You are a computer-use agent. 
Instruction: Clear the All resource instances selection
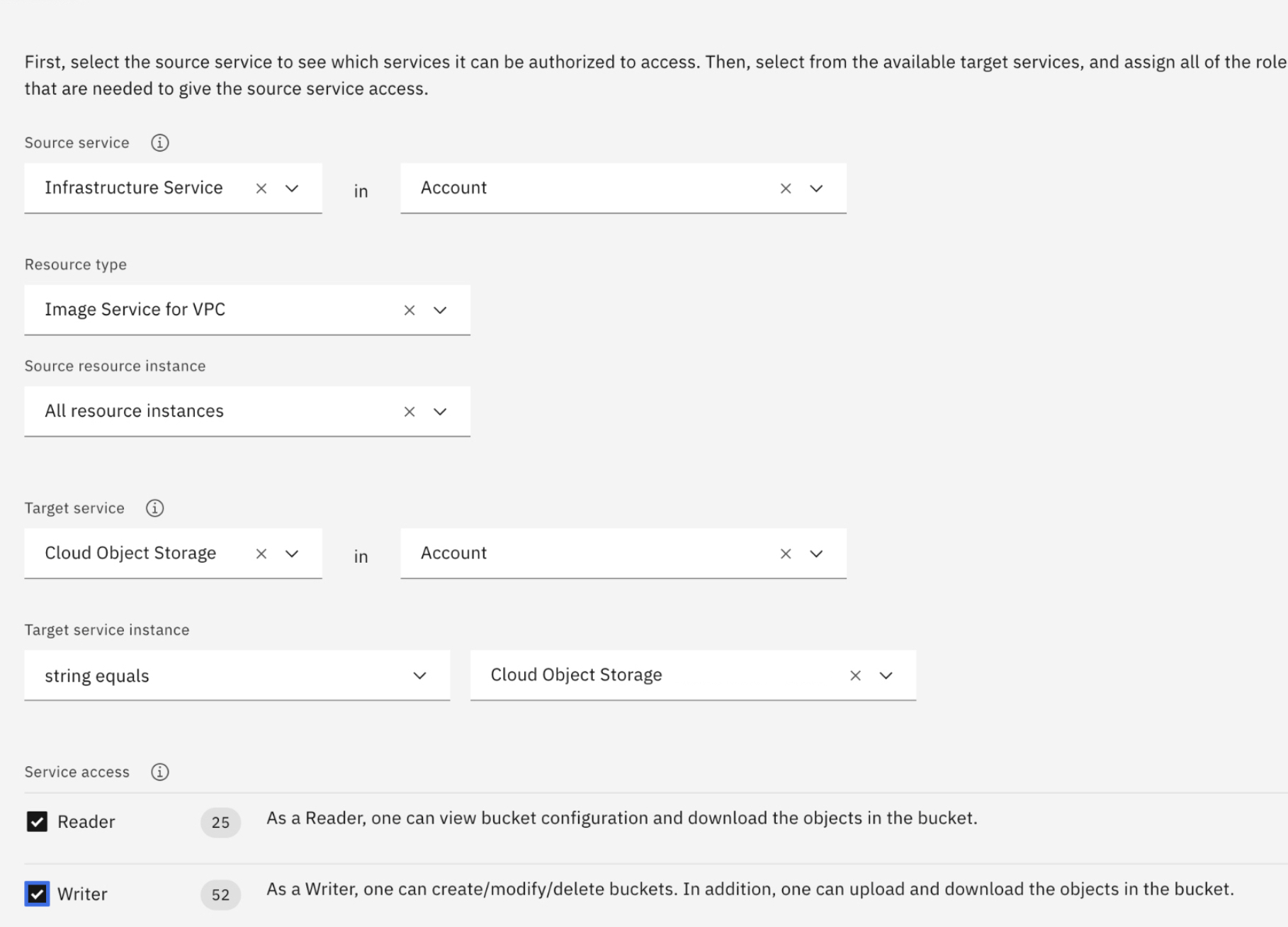(409, 411)
